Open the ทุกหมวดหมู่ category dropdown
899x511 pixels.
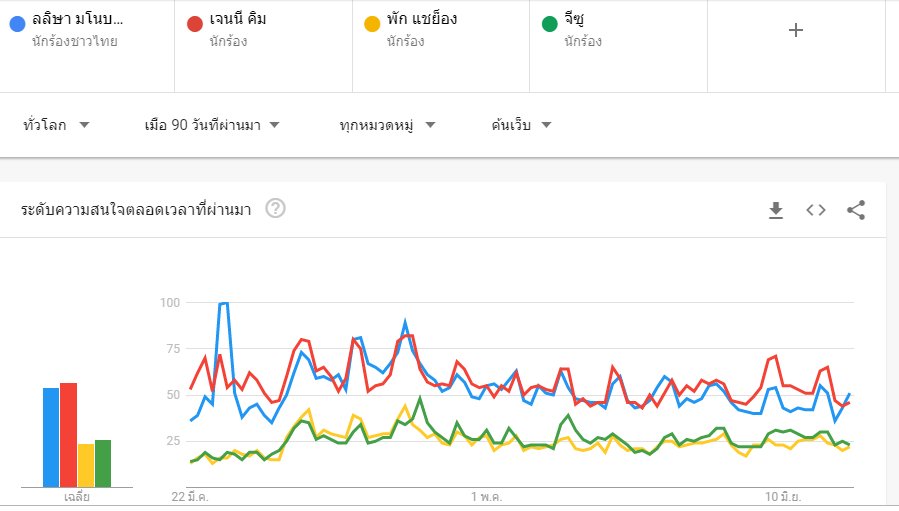coord(388,125)
